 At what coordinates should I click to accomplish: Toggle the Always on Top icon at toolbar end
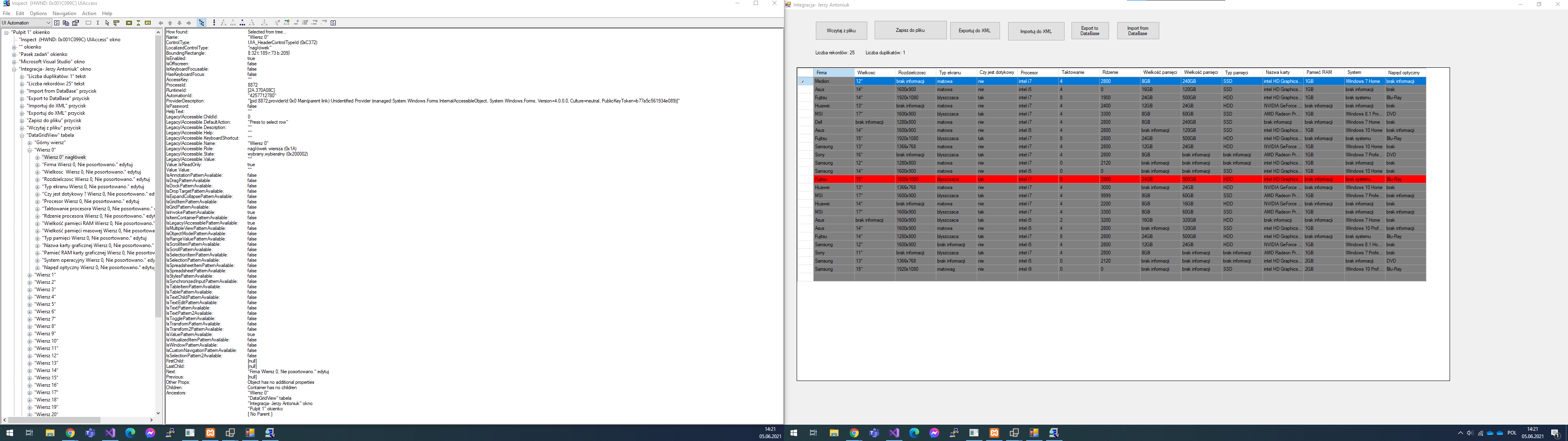tap(333, 23)
